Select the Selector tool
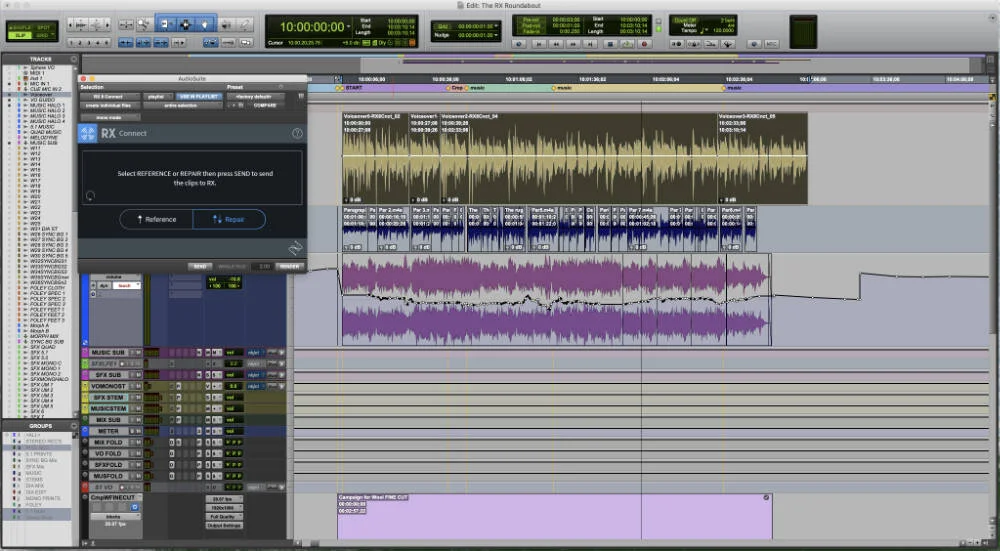The image size is (1000, 551). click(x=185, y=24)
